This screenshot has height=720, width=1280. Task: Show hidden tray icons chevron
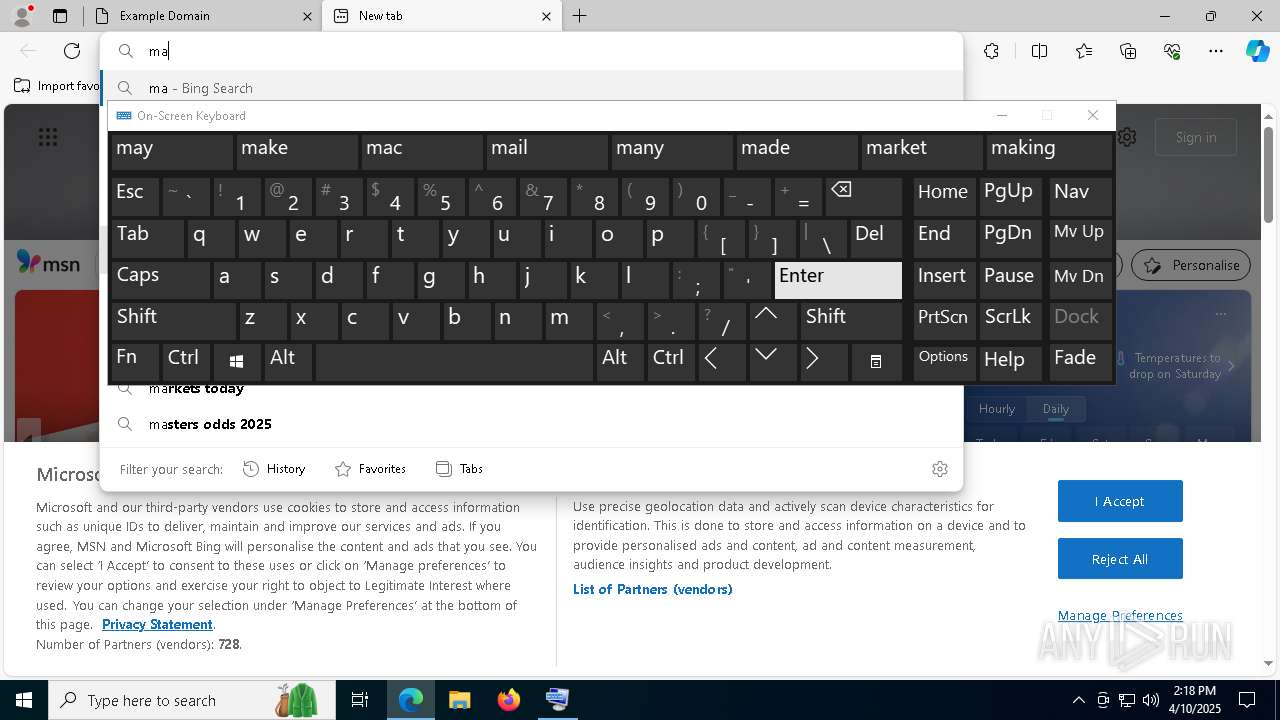pos(1078,700)
